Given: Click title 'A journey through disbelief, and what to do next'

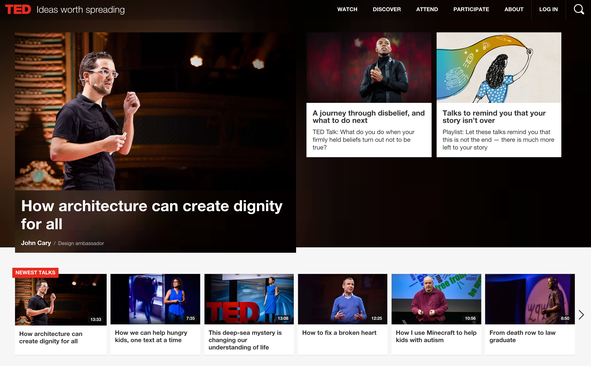Looking at the screenshot, I should (369, 117).
